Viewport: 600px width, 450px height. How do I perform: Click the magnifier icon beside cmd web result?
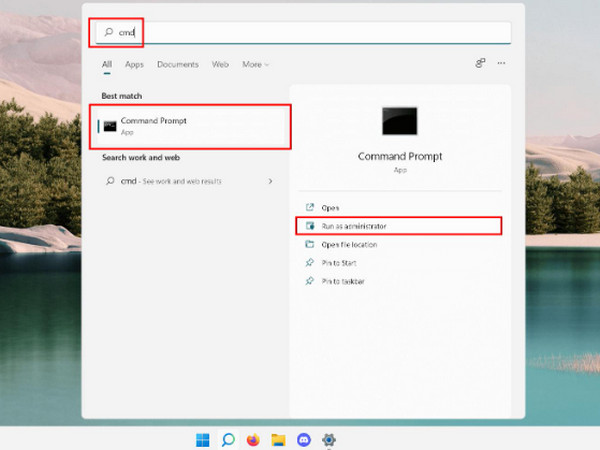(x=110, y=181)
